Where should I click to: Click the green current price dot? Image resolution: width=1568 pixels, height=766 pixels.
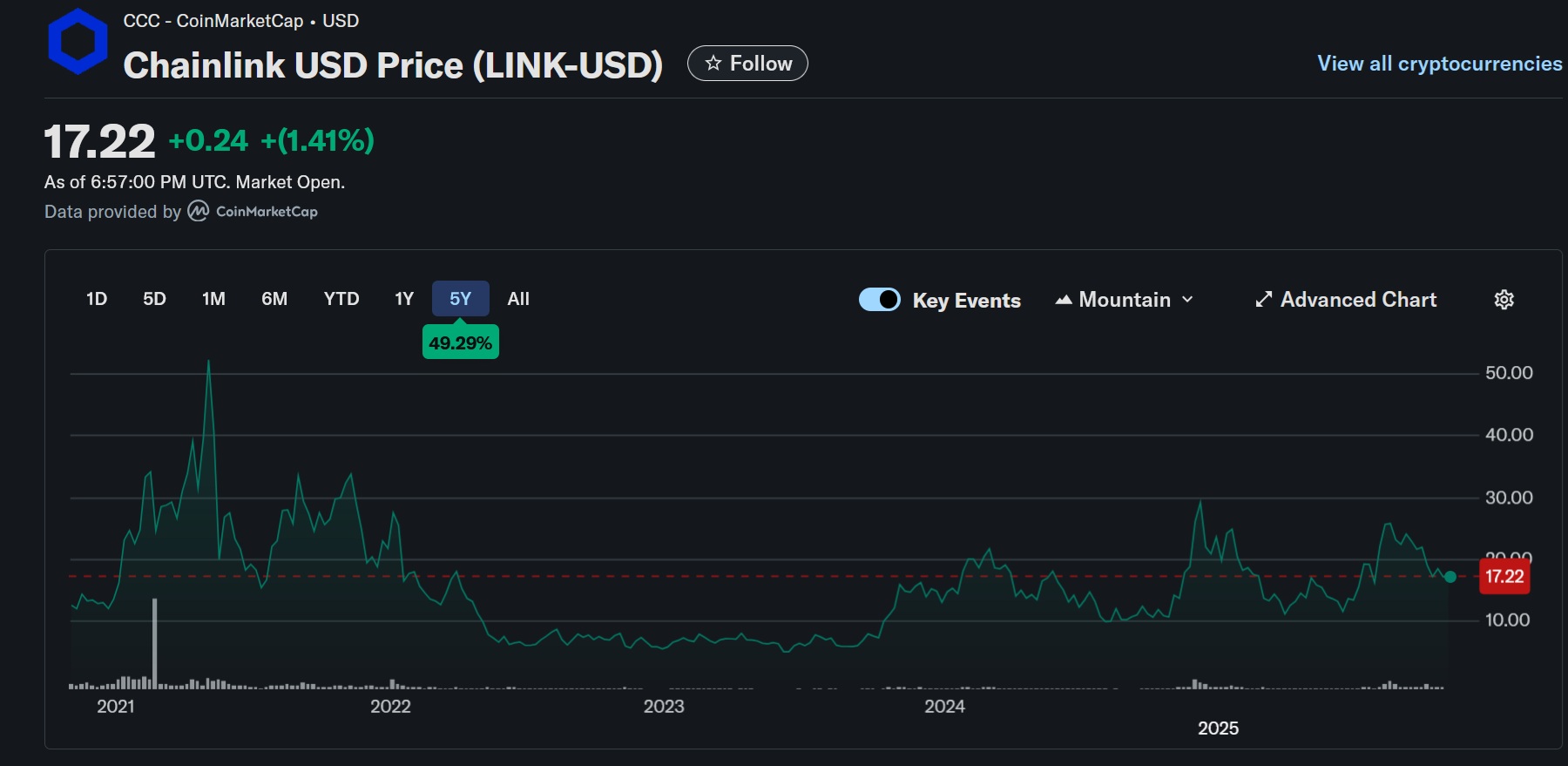[x=1450, y=577]
